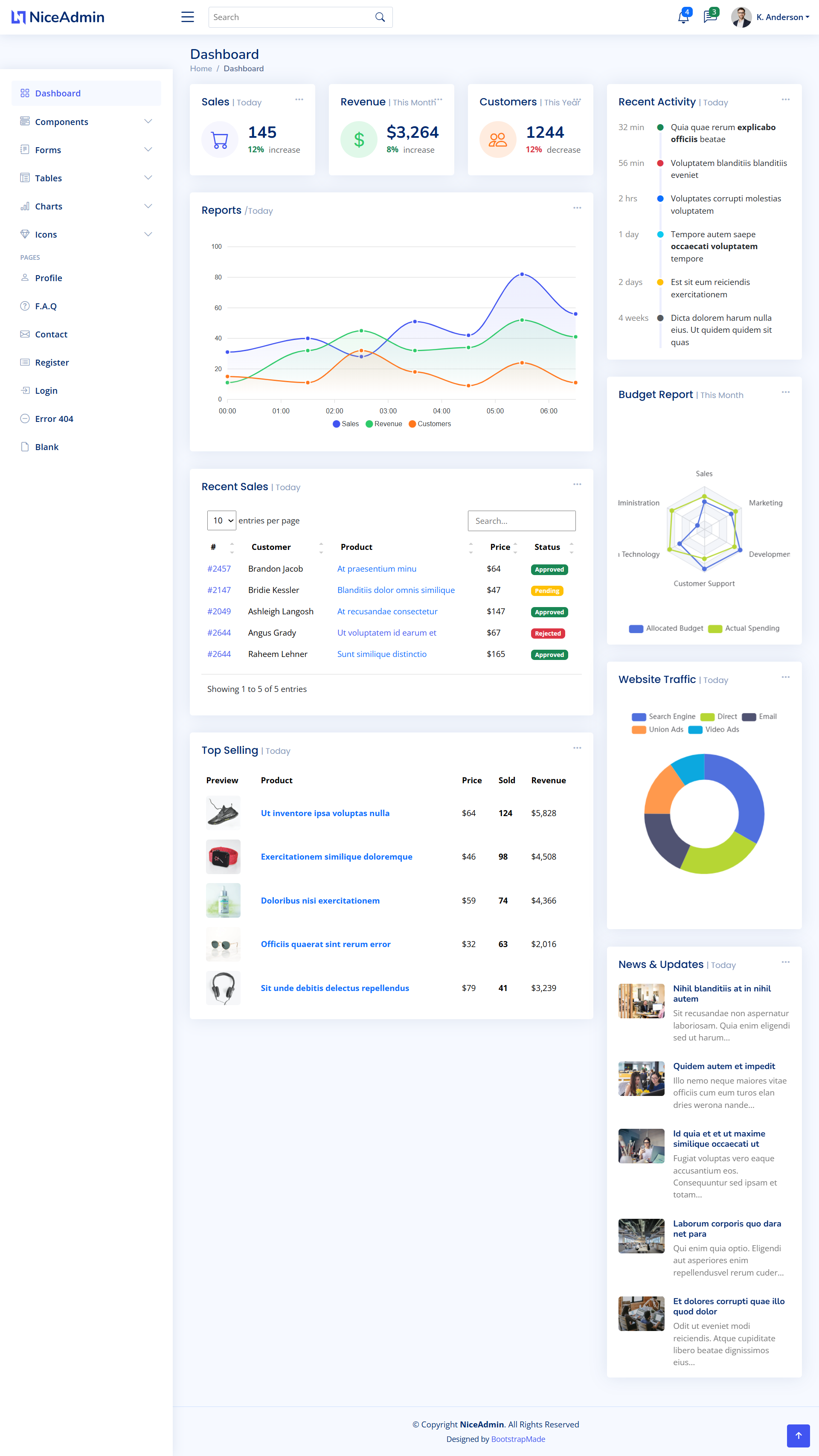819x1456 pixels.
Task: Click the Sales shopping cart icon
Action: coord(220,139)
